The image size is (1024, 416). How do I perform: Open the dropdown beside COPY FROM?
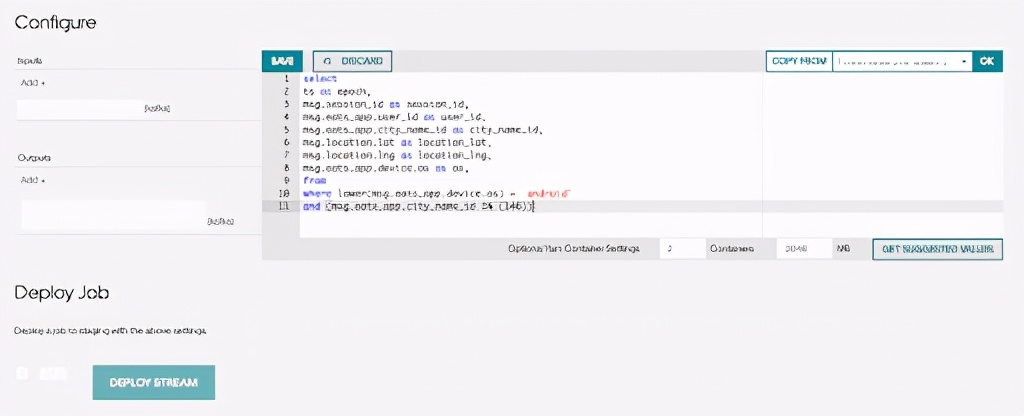coord(902,61)
